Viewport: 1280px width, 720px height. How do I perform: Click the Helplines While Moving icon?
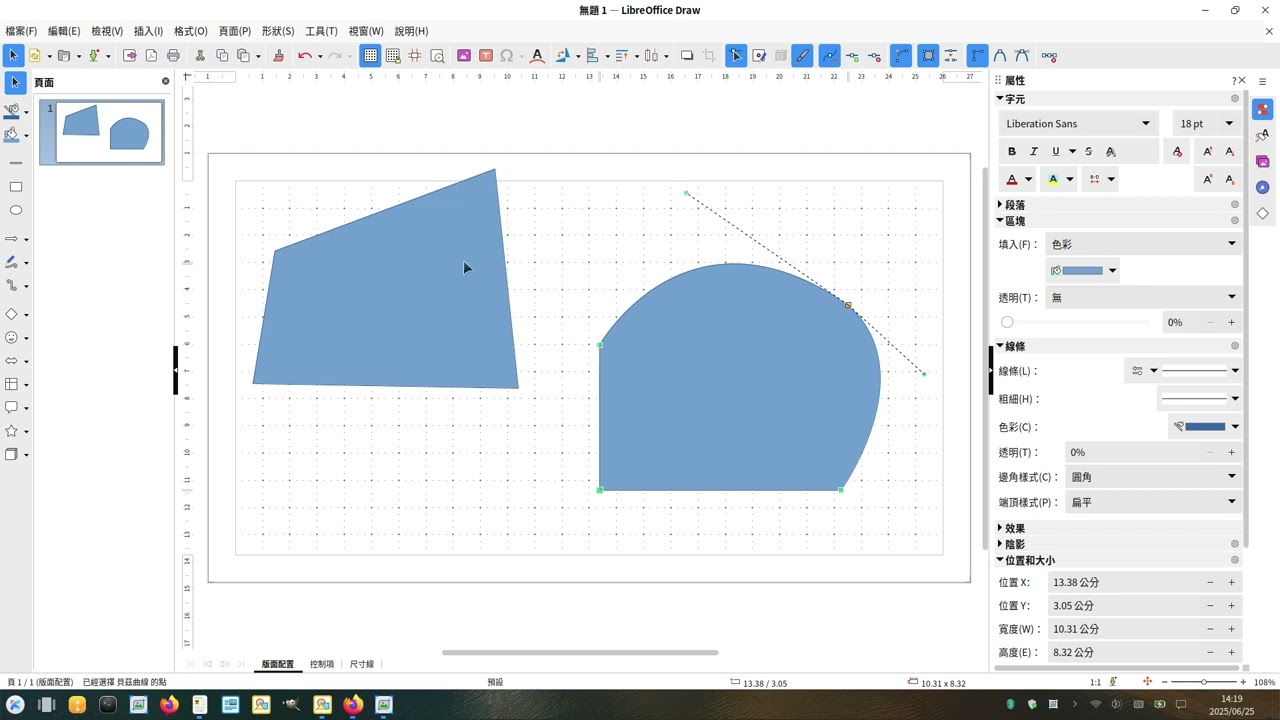pyautogui.click(x=415, y=56)
